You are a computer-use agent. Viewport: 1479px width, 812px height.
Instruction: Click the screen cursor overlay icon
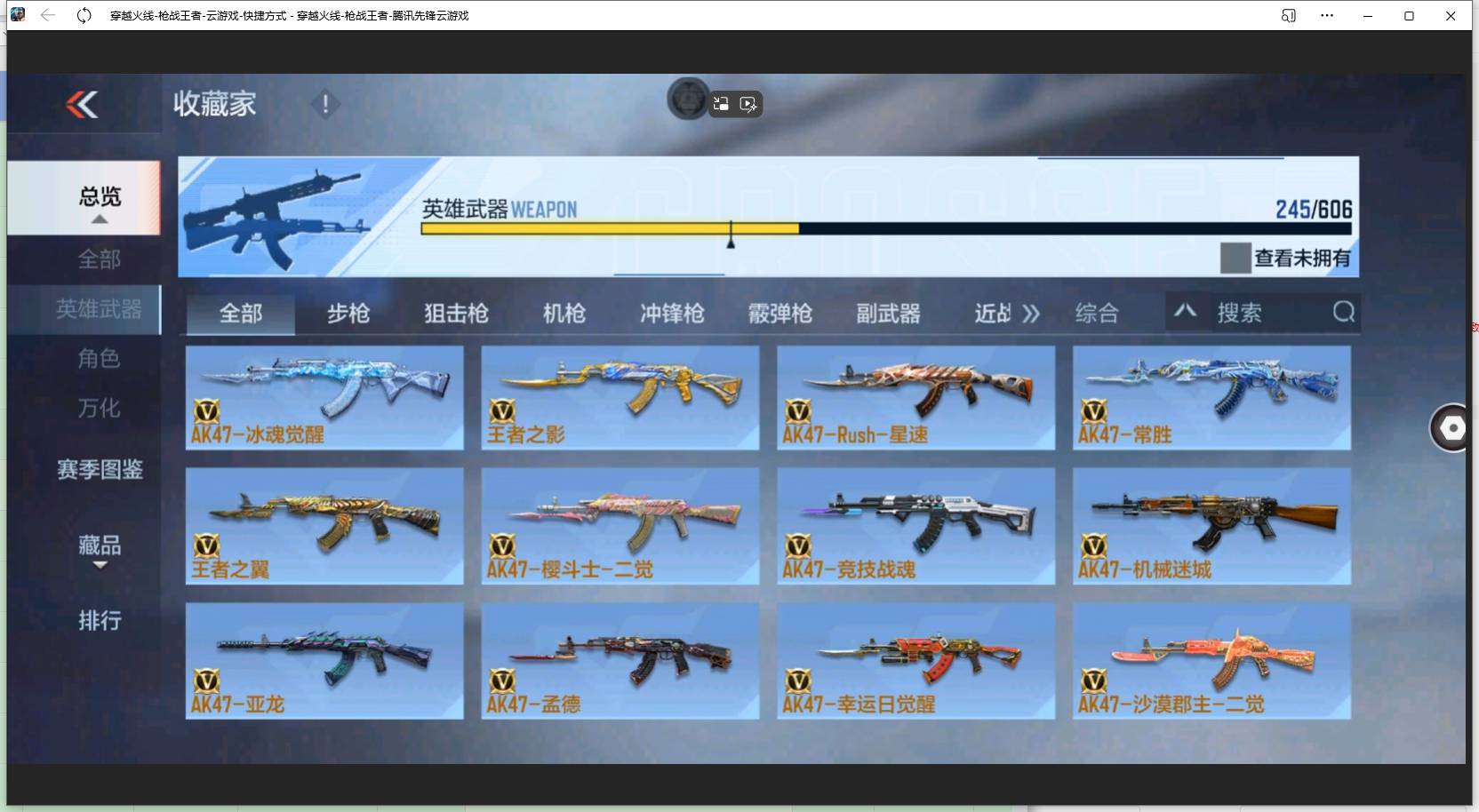pyautogui.click(x=748, y=104)
